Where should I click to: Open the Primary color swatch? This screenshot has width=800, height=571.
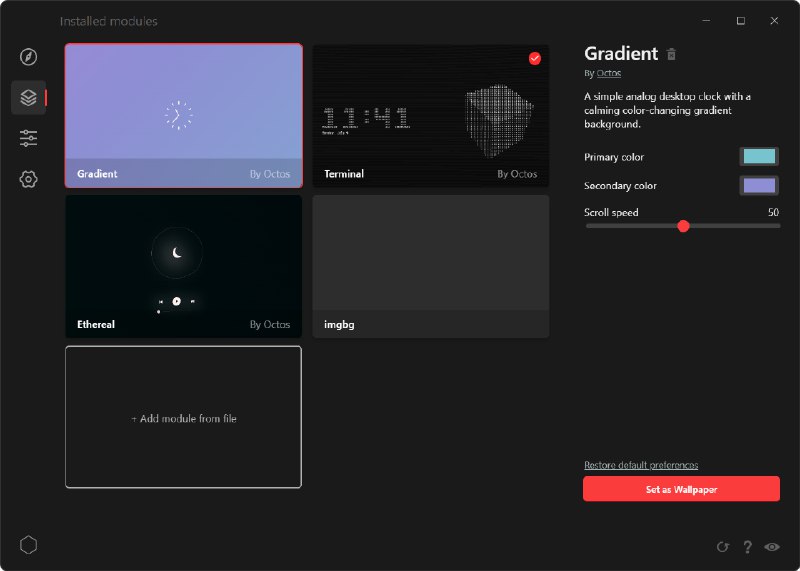tap(759, 157)
